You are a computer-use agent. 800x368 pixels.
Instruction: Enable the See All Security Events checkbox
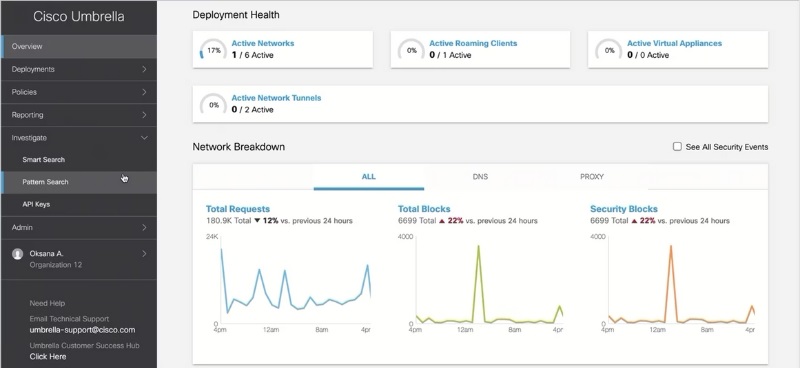pyautogui.click(x=677, y=146)
